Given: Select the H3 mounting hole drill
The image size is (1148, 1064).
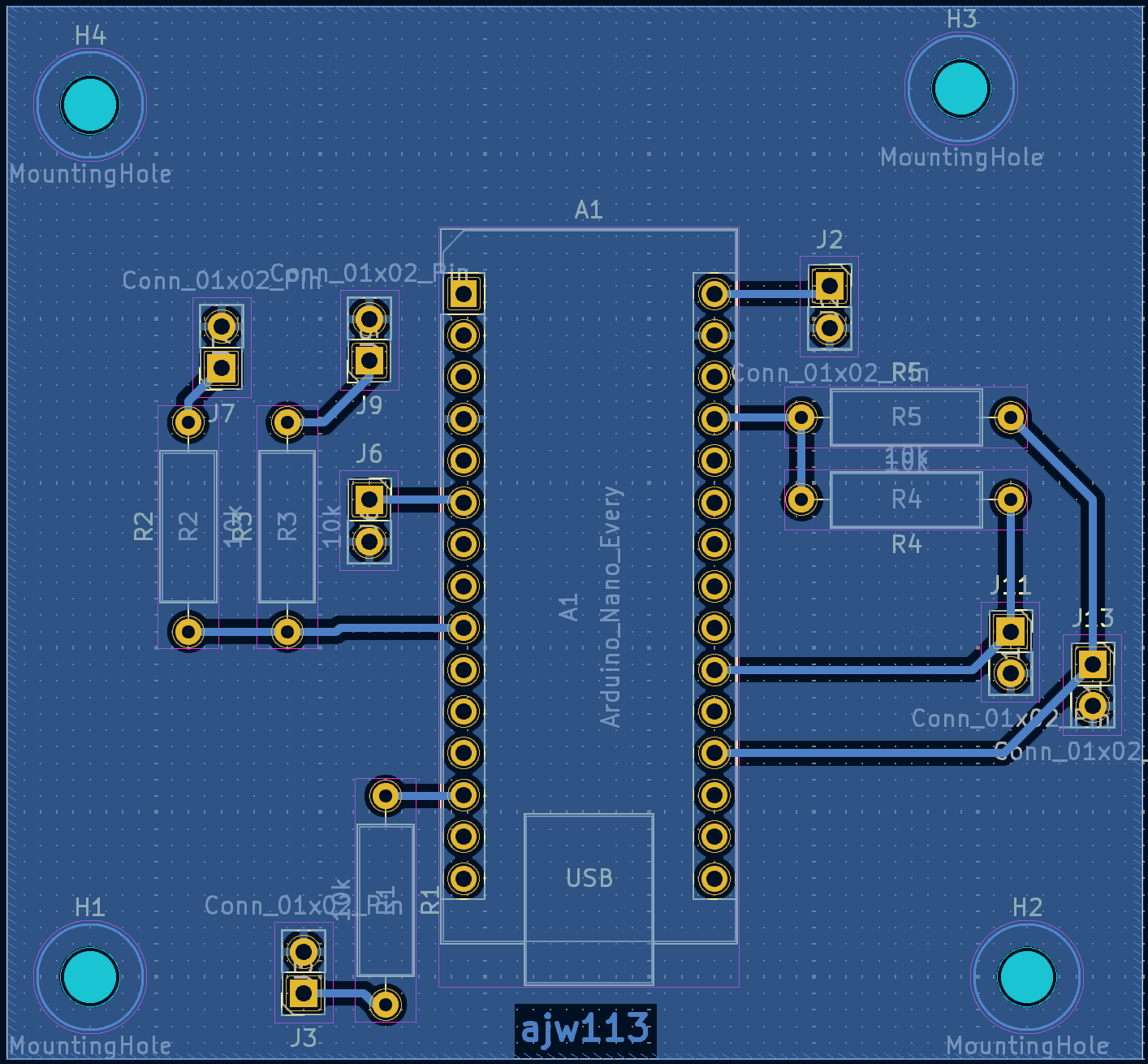Looking at the screenshot, I should (x=961, y=88).
